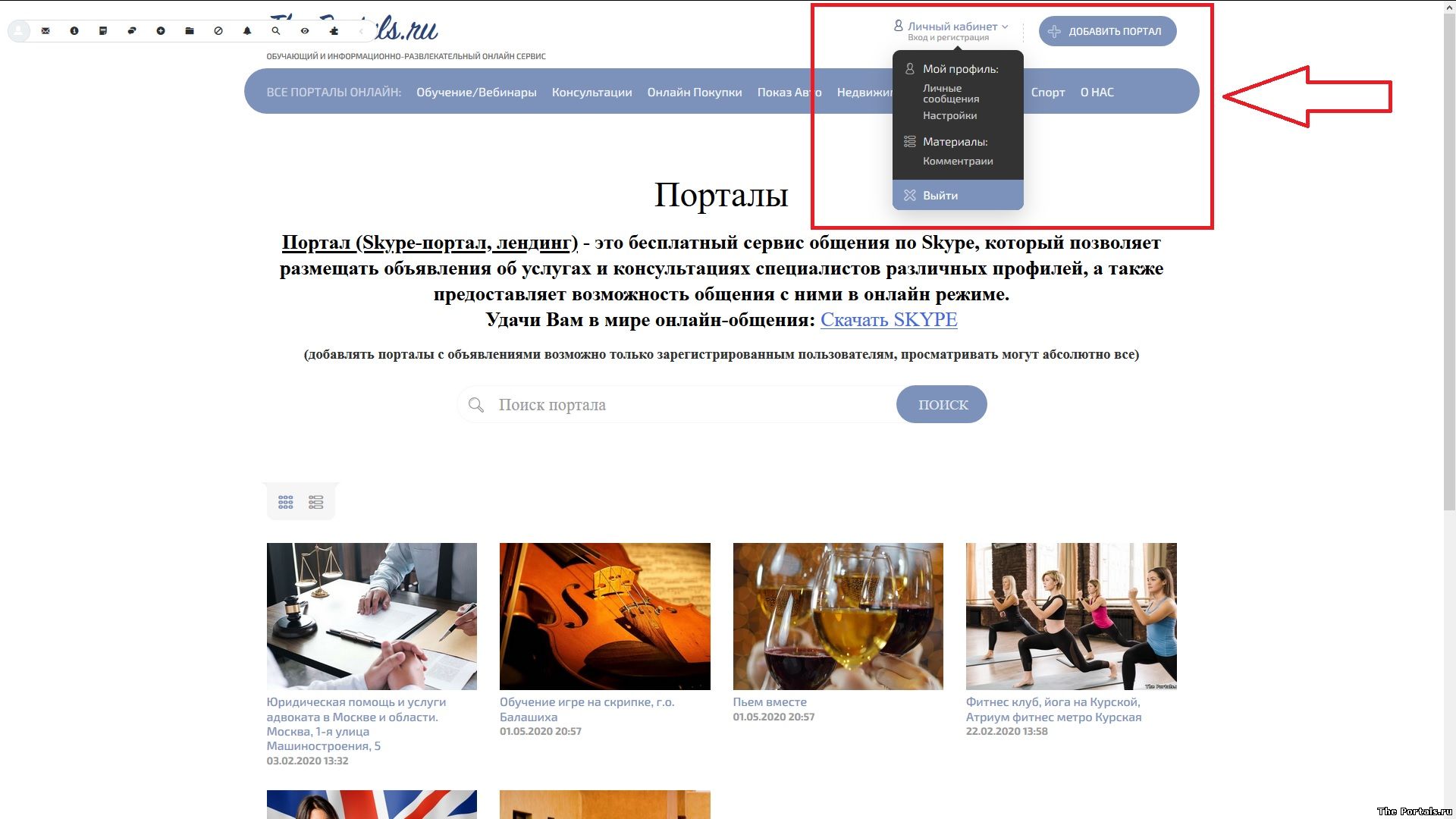Open the Фитнес клуб, йога на Курской link

click(1054, 709)
